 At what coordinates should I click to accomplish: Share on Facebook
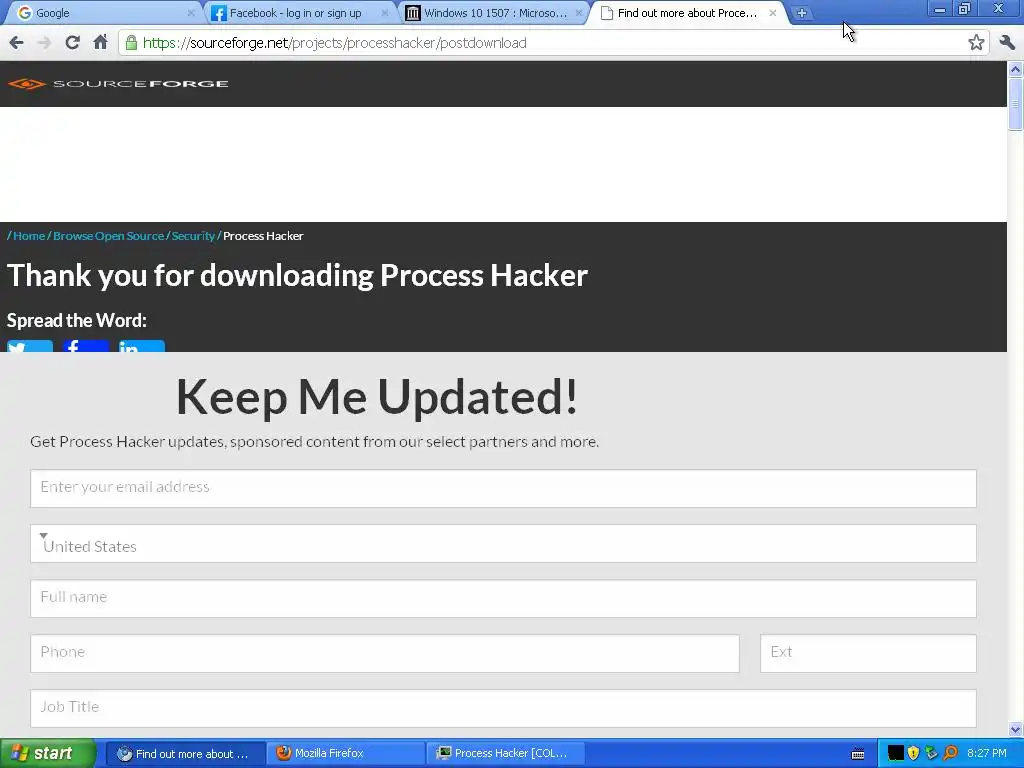pyautogui.click(x=86, y=346)
